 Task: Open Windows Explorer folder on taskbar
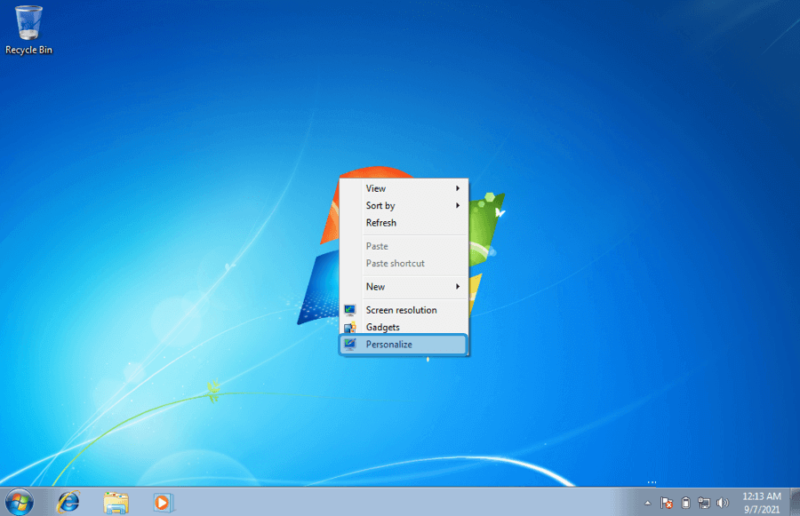pos(116,503)
